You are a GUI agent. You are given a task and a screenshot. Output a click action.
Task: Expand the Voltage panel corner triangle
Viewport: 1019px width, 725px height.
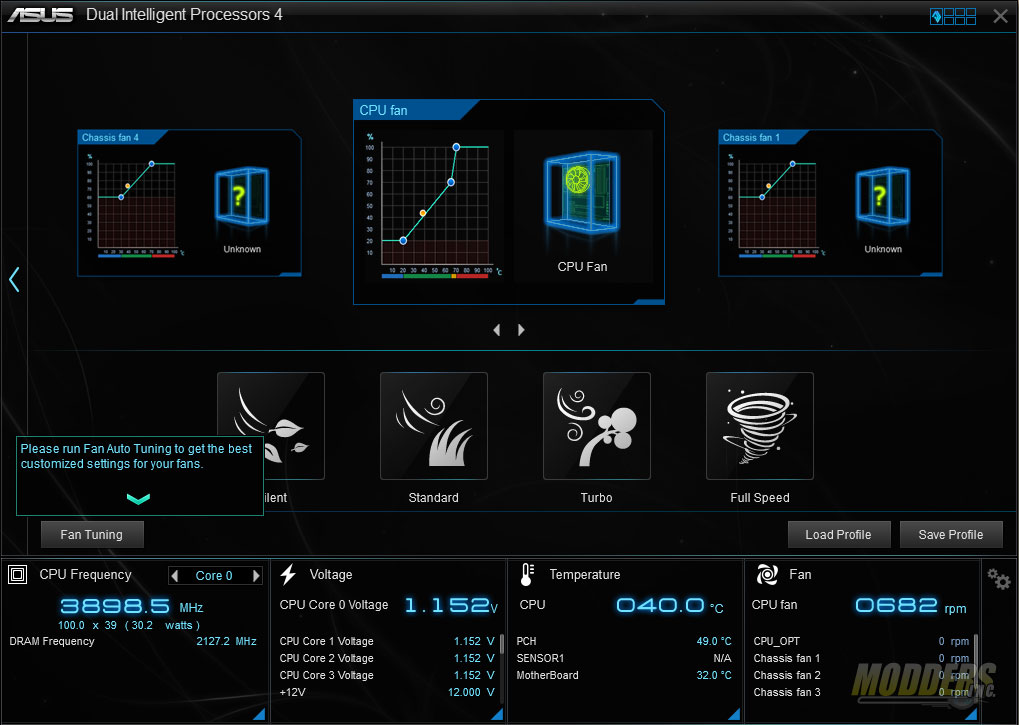[x=497, y=714]
